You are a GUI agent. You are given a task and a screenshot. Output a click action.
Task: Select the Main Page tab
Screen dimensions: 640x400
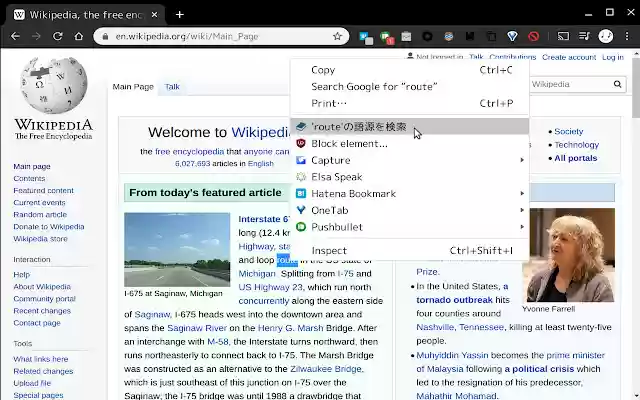(x=133, y=87)
